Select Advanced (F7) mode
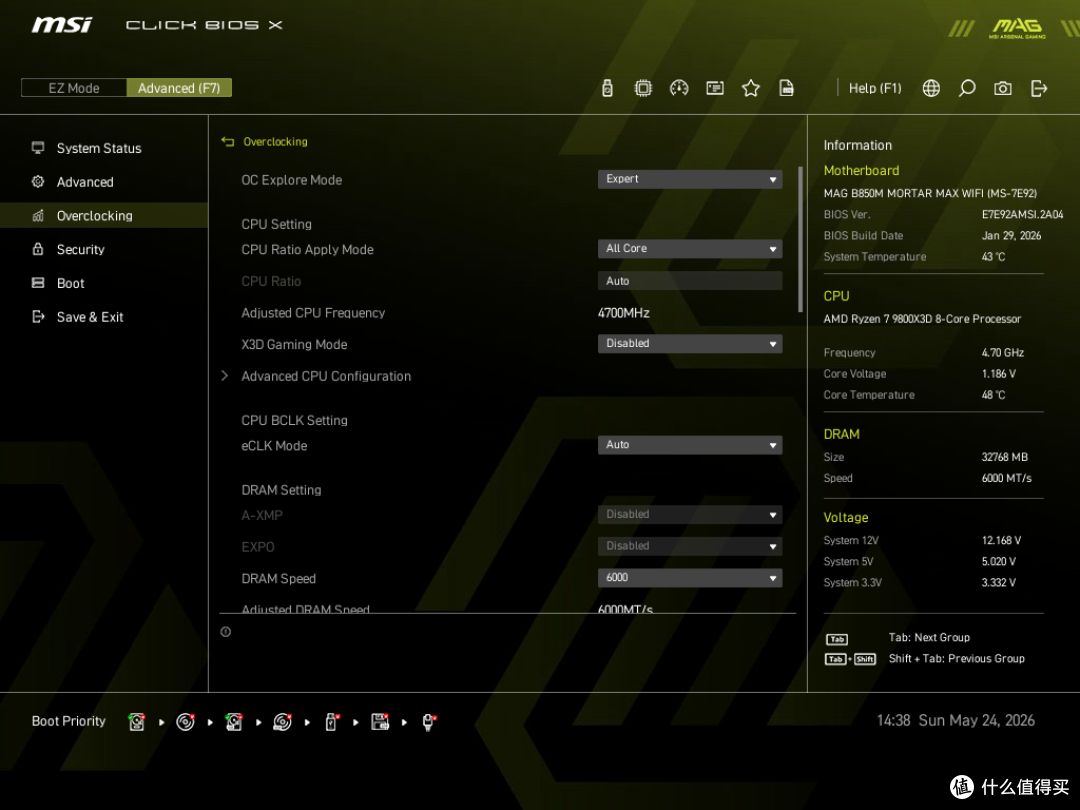Viewport: 1080px width, 810px height. [179, 88]
